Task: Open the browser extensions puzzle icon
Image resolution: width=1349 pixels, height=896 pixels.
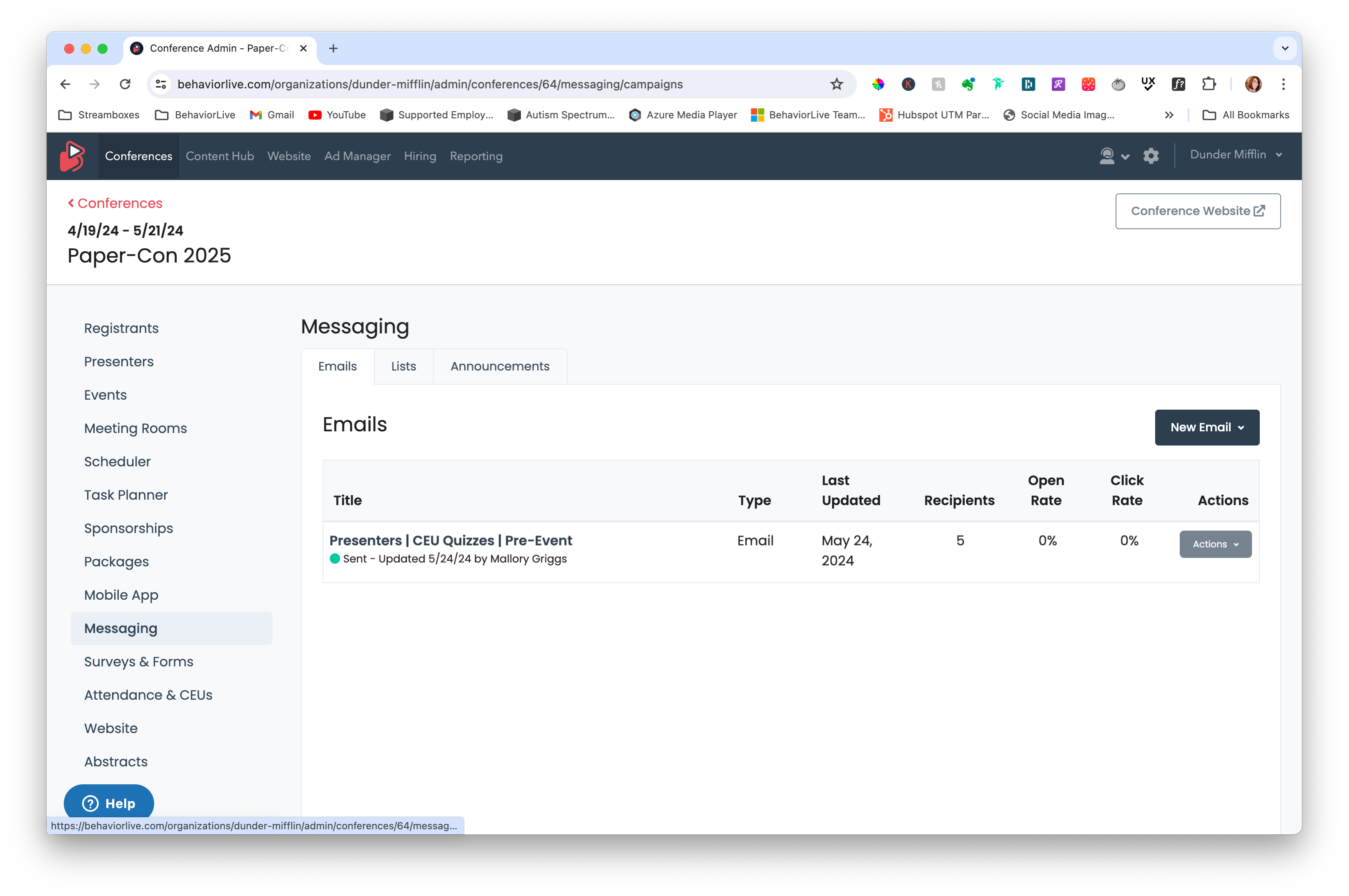Action: click(x=1209, y=84)
